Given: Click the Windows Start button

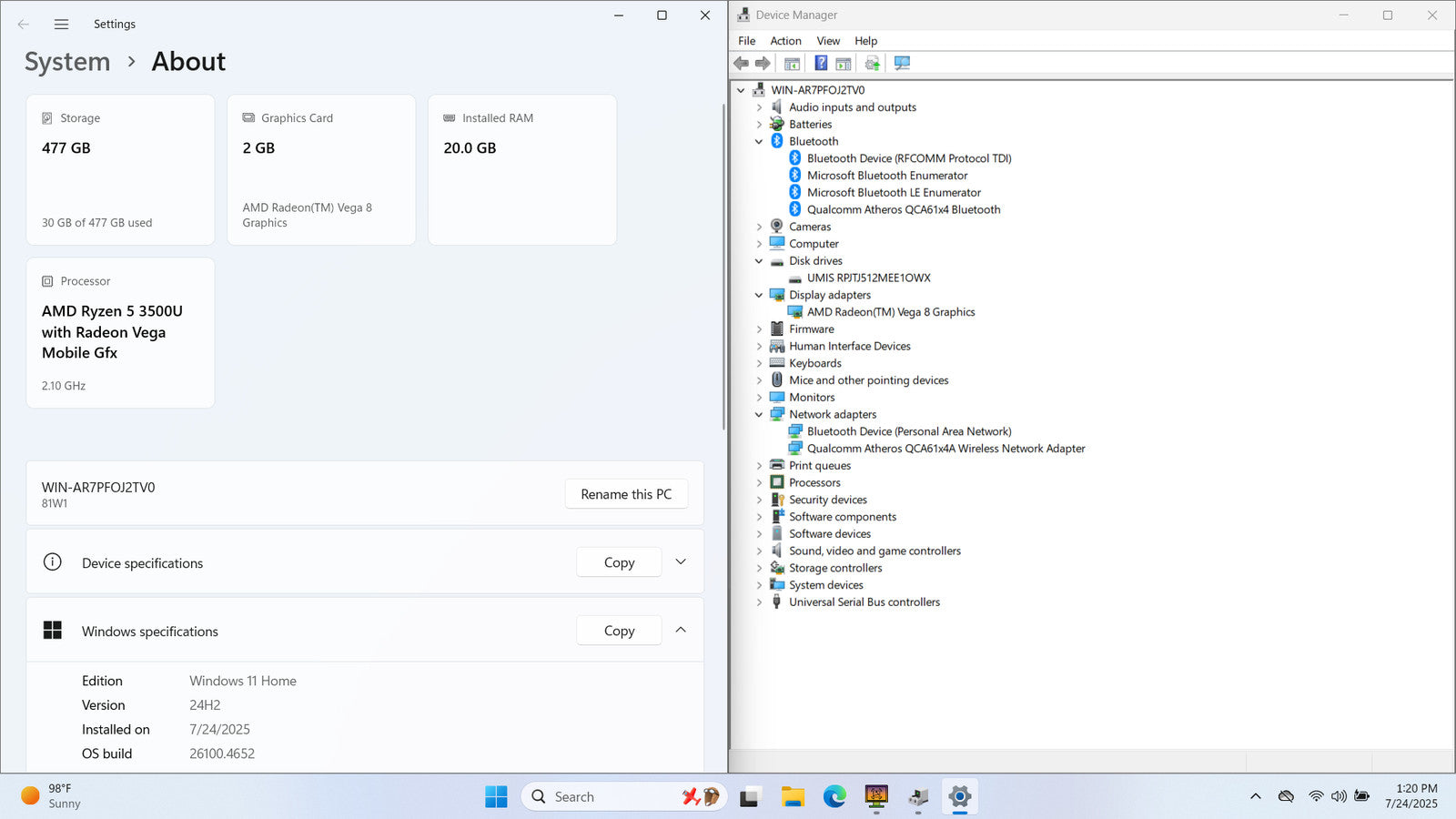Looking at the screenshot, I should [496, 797].
